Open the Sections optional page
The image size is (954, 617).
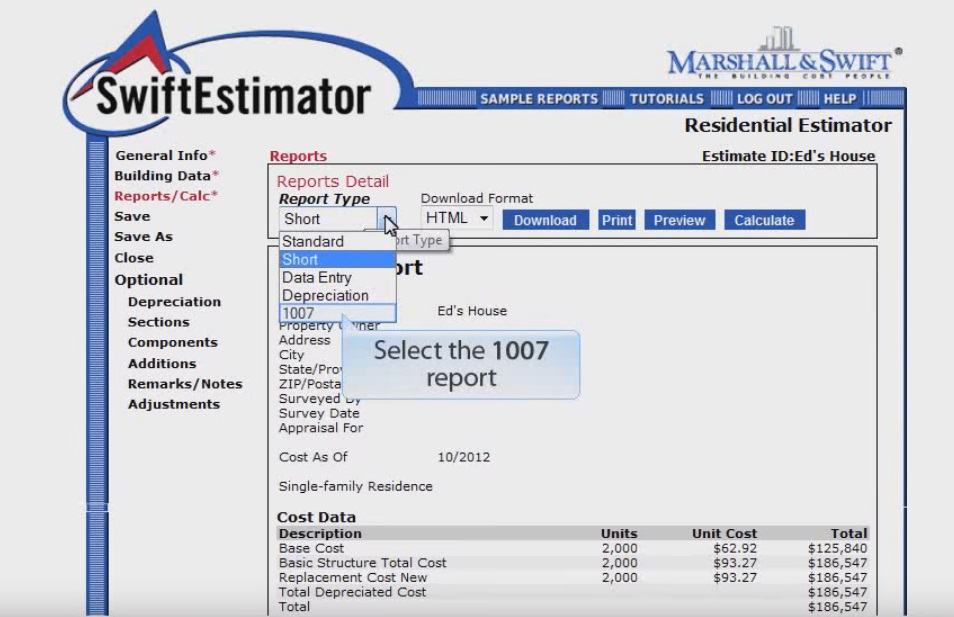click(158, 322)
